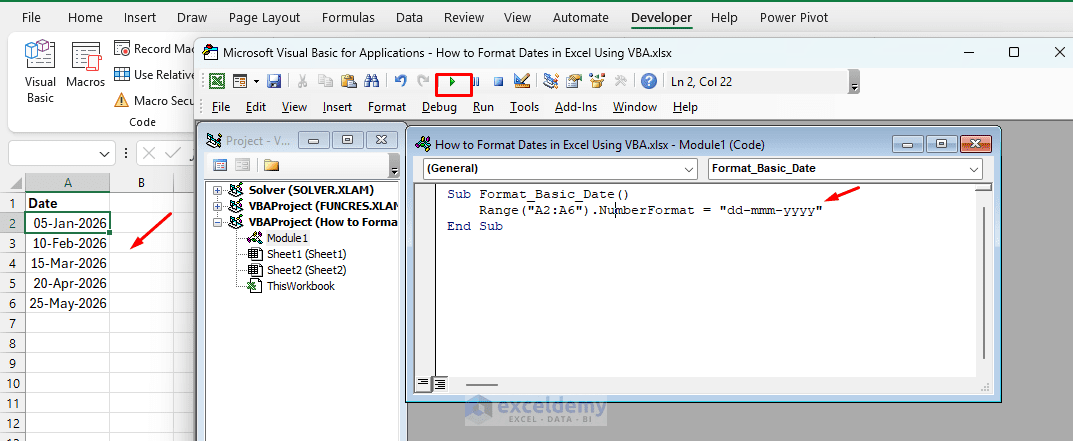Open the Object Browser toolbar icon

point(597,81)
